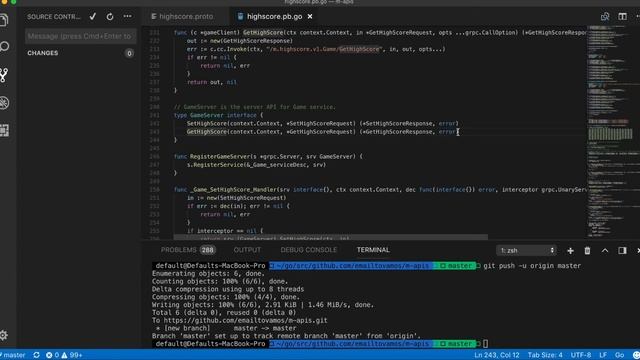Click the terminal prompt input cursor
The height and width of the screenshot is (360, 640).
click(x=485, y=344)
